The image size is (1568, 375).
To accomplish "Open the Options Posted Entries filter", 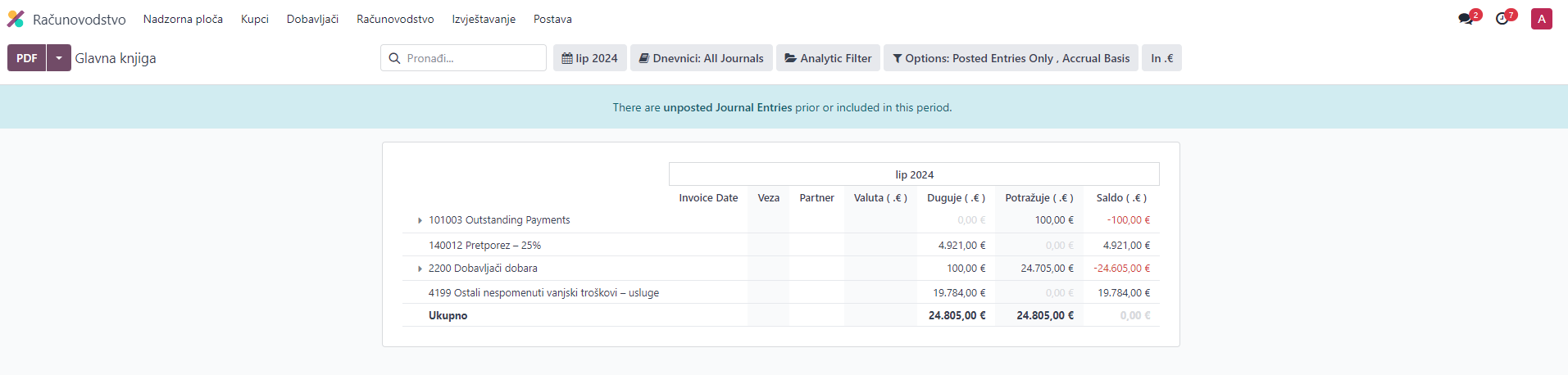I will [x=1010, y=58].
